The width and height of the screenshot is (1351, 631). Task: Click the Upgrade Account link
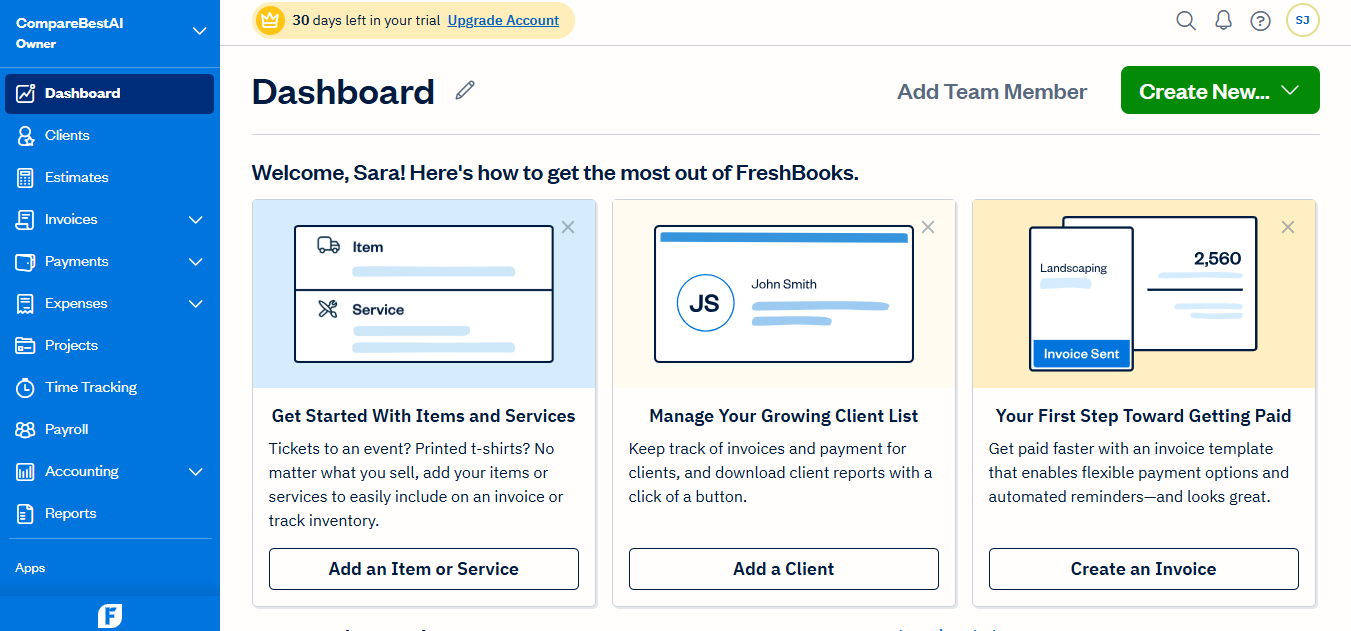point(503,20)
